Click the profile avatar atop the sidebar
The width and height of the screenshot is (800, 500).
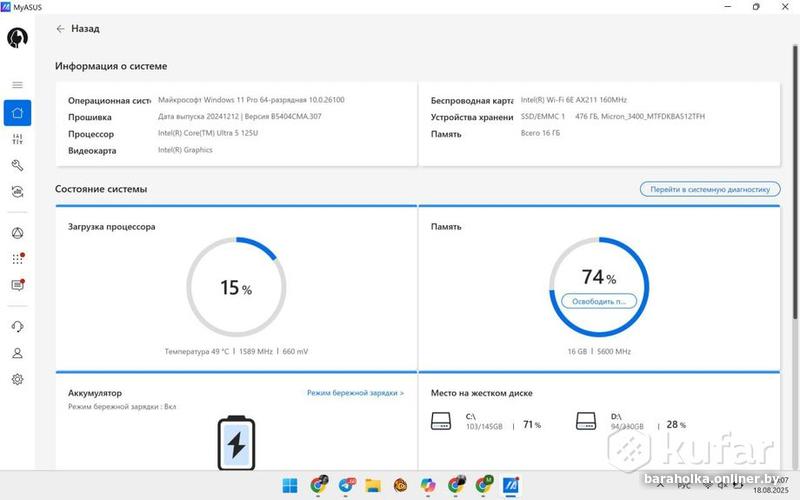tap(17, 38)
